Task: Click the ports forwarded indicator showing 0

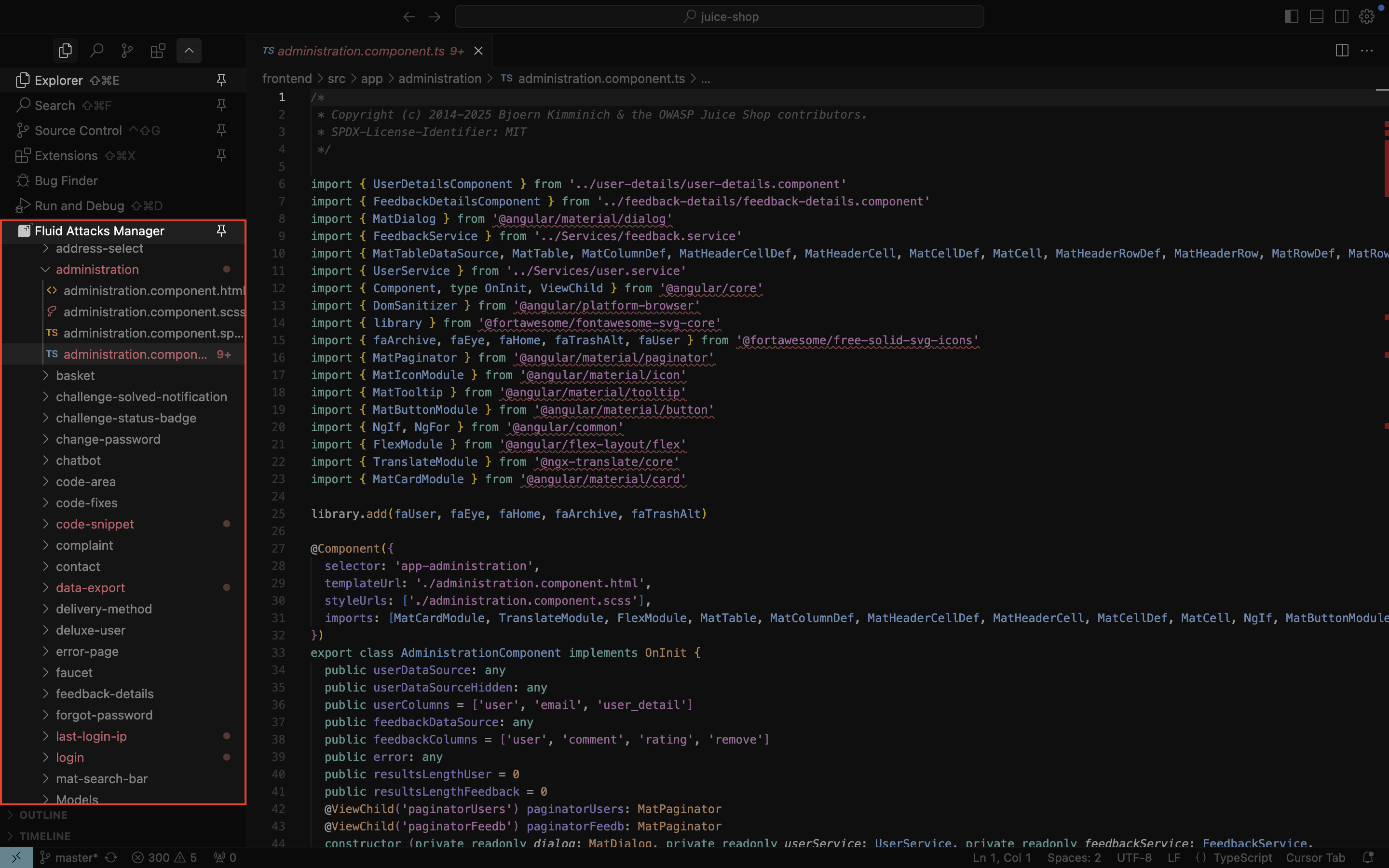Action: pyautogui.click(x=225, y=858)
